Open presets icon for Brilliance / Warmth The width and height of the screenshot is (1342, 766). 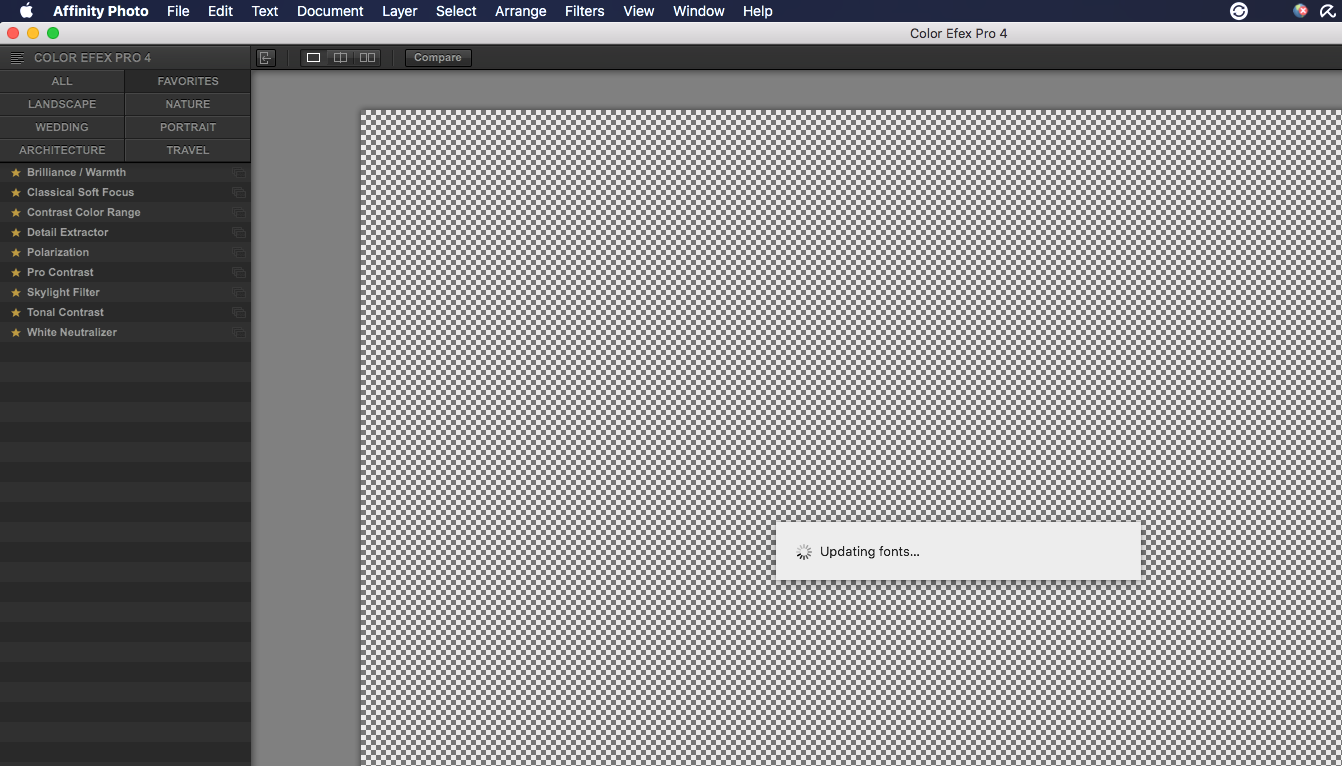click(x=239, y=173)
